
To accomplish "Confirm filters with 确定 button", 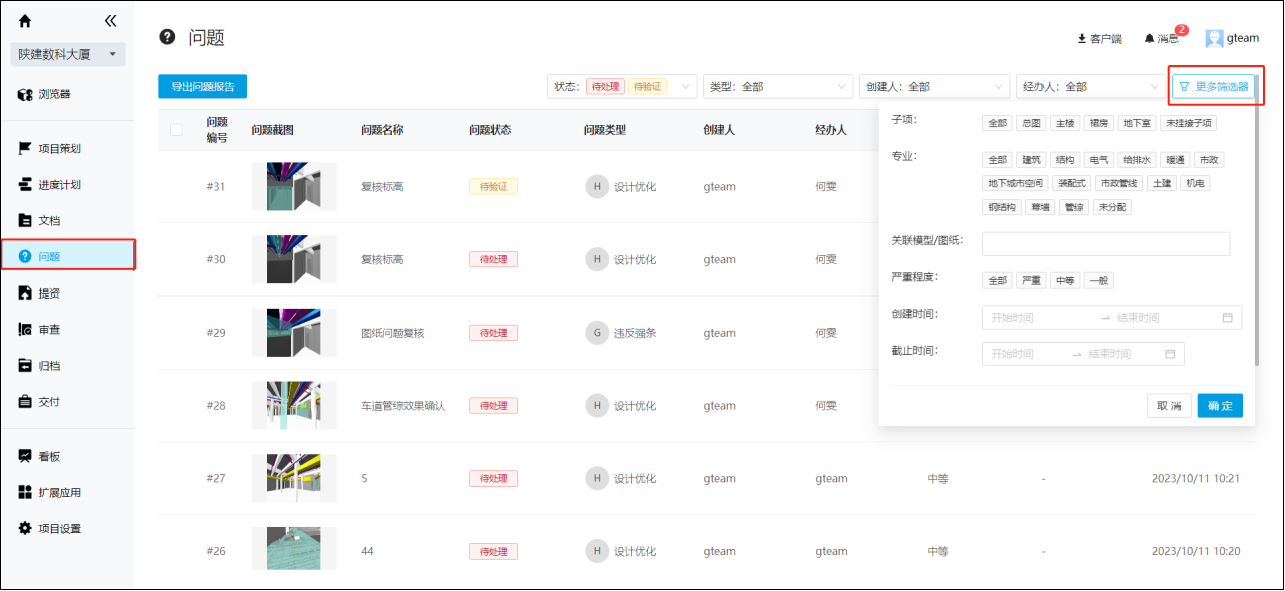I will tap(1219, 406).
